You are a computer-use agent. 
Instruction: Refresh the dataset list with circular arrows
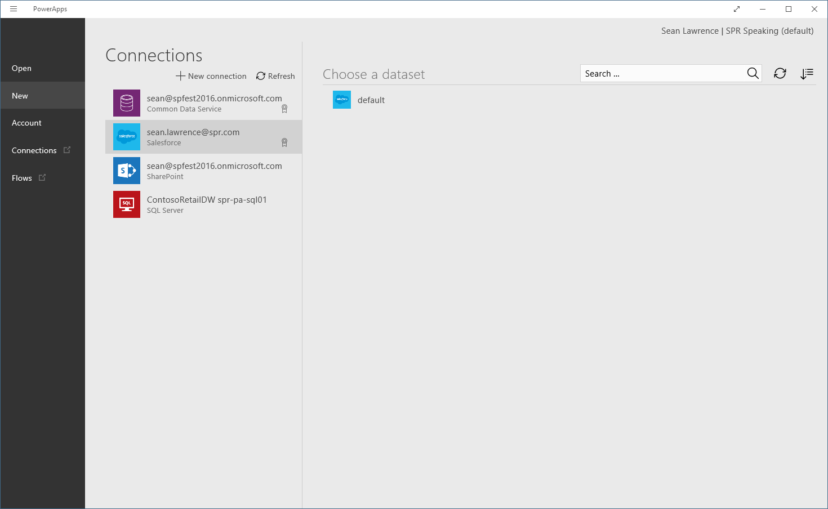tap(780, 74)
